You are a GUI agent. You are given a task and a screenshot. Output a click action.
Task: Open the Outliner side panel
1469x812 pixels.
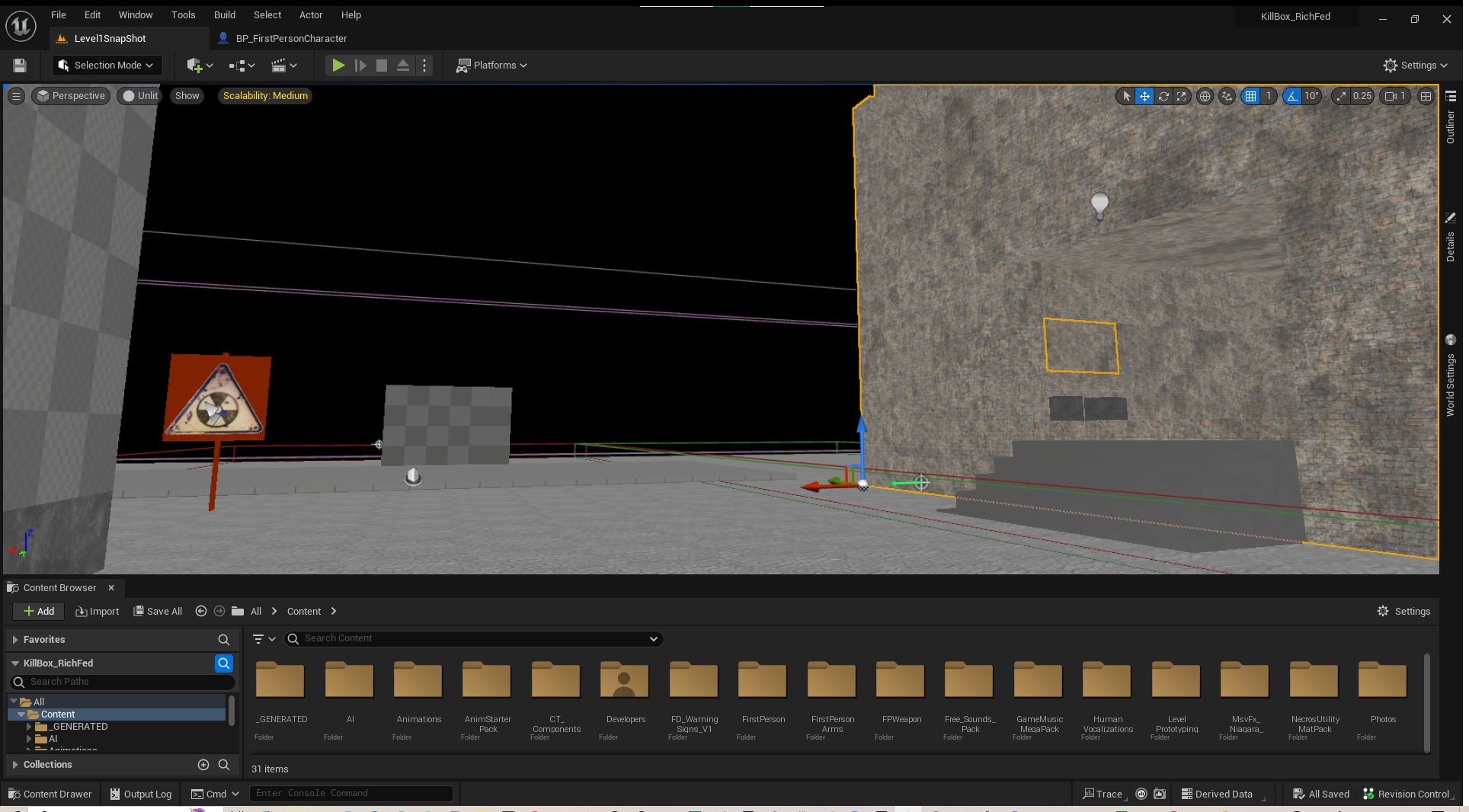[x=1450, y=117]
